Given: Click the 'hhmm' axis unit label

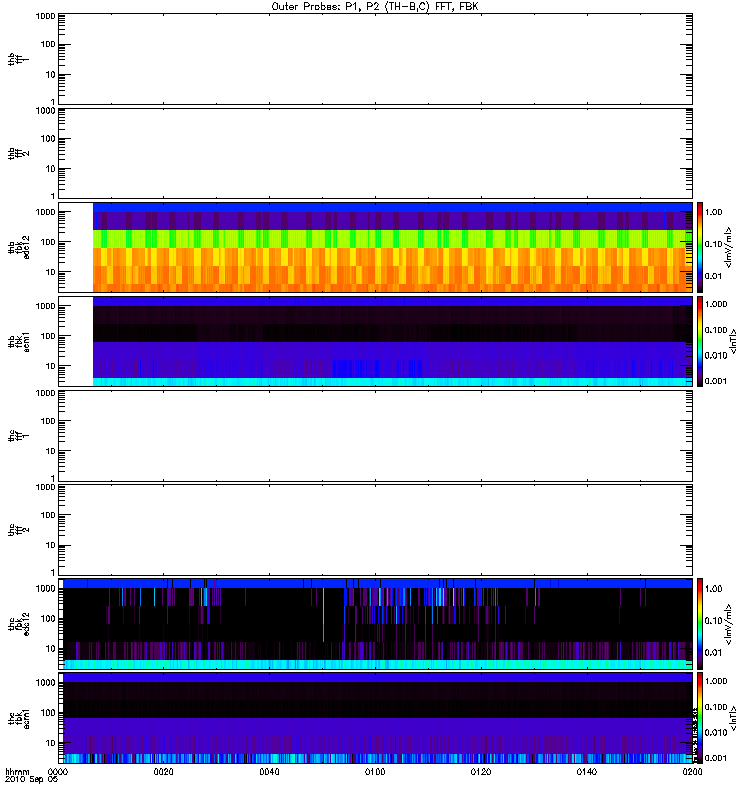Looking at the screenshot, I should click(x=17, y=771).
